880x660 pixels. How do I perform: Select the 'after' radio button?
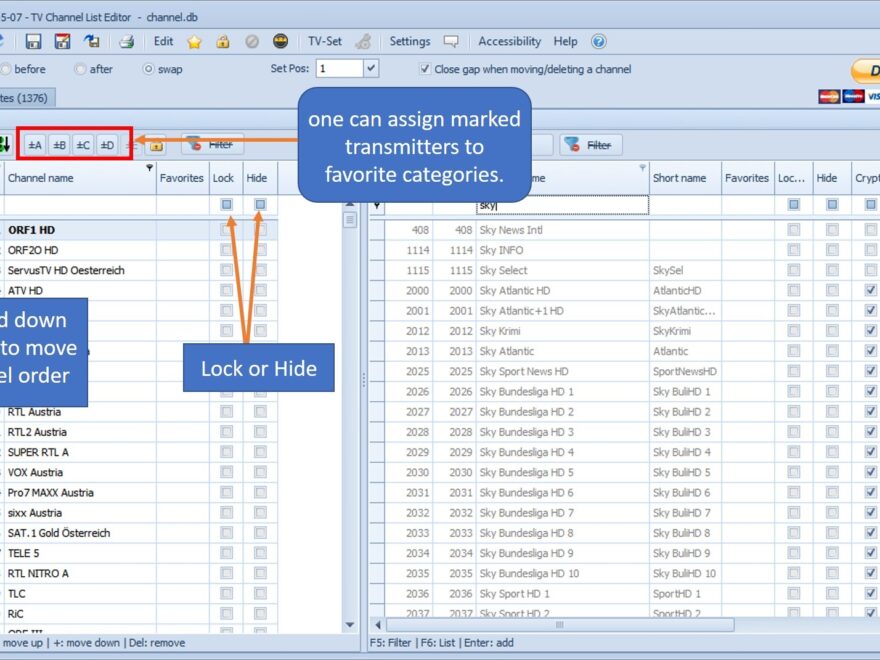(81, 69)
